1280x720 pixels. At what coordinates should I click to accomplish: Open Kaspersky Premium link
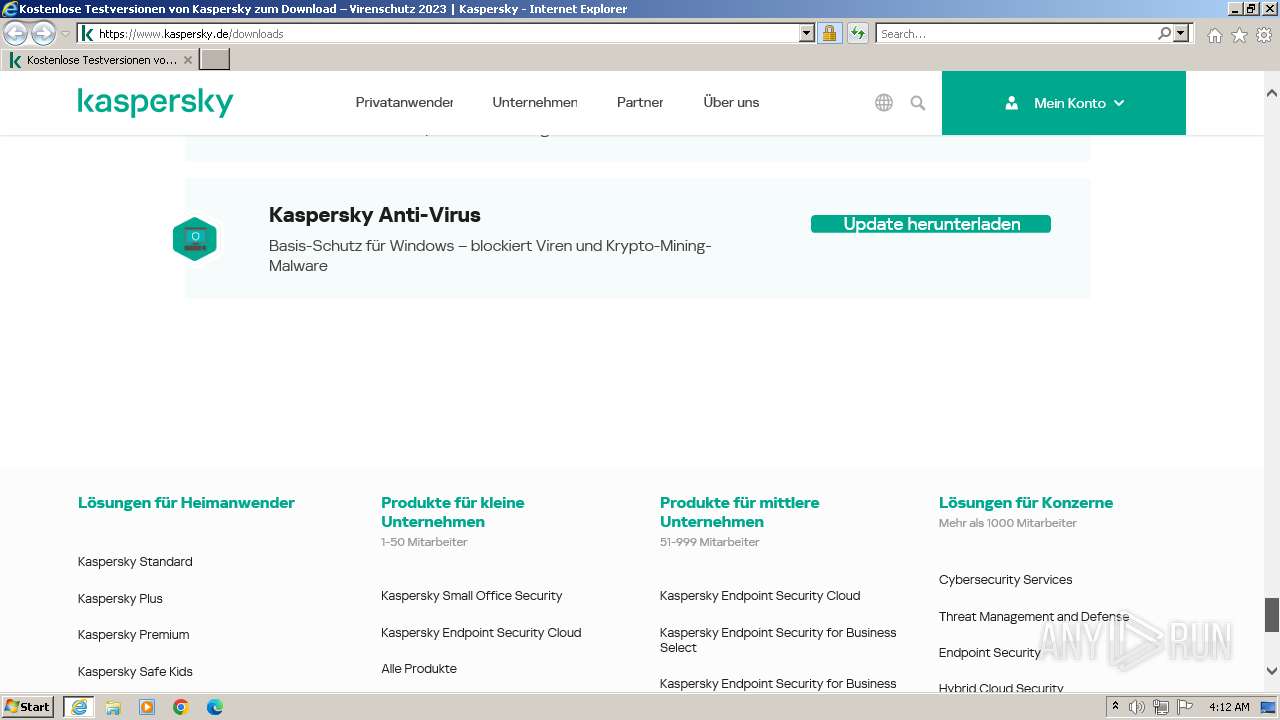coord(133,635)
